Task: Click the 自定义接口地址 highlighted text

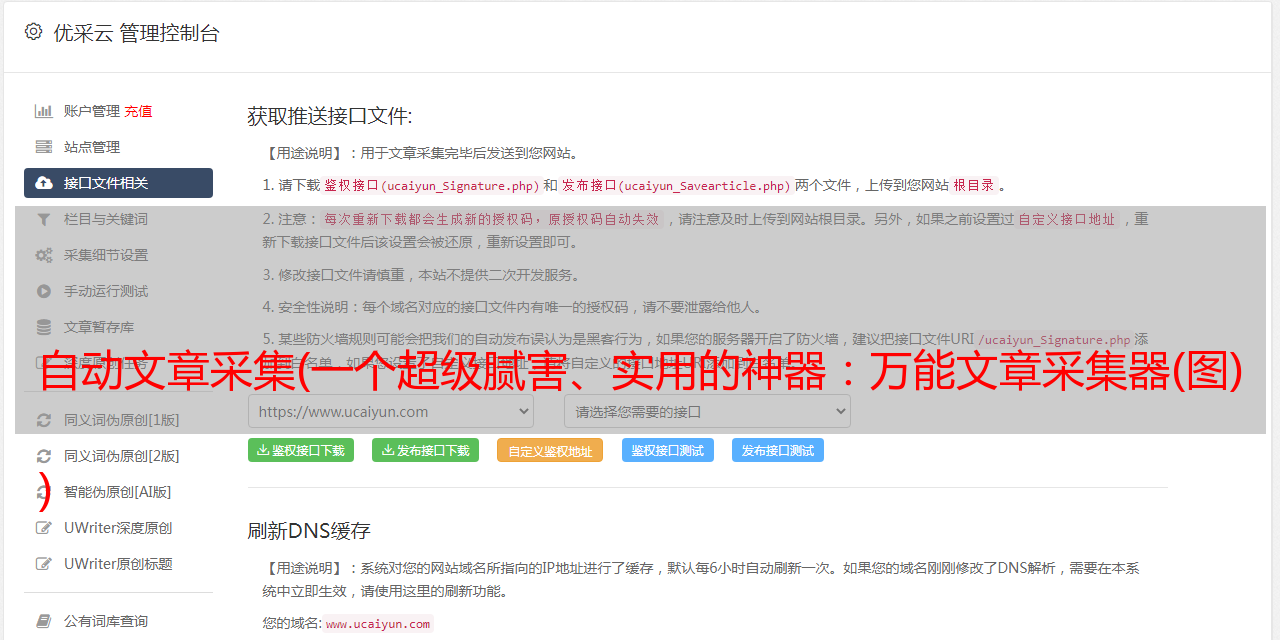Action: click(x=1067, y=219)
